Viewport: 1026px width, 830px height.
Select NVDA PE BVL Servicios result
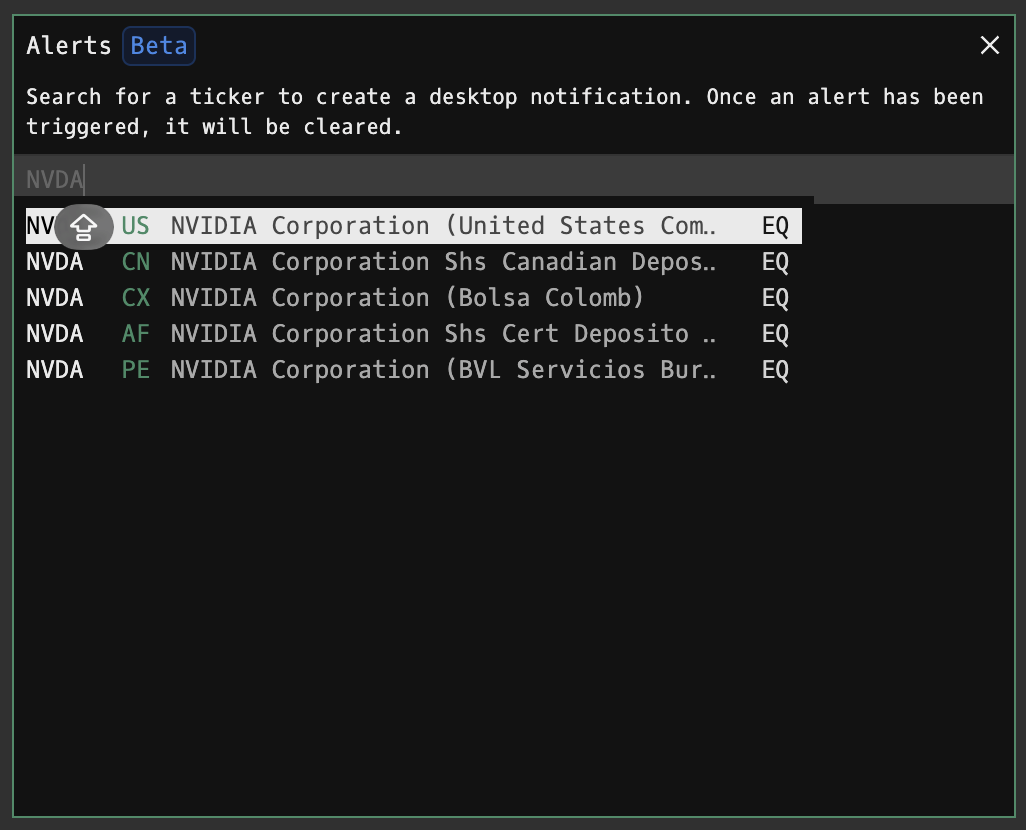pos(414,370)
